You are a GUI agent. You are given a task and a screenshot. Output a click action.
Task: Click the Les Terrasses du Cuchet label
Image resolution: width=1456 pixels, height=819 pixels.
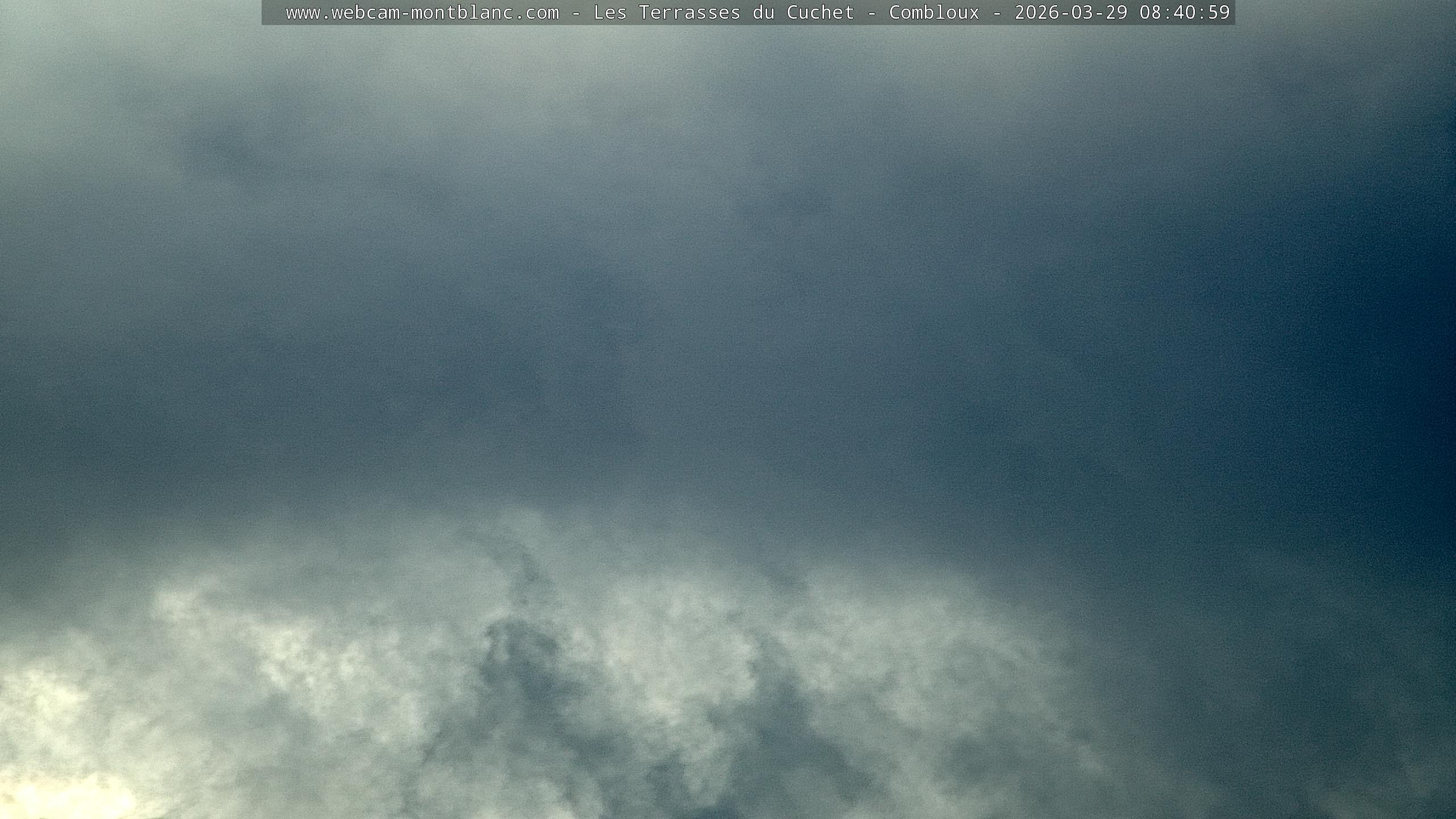723,13
